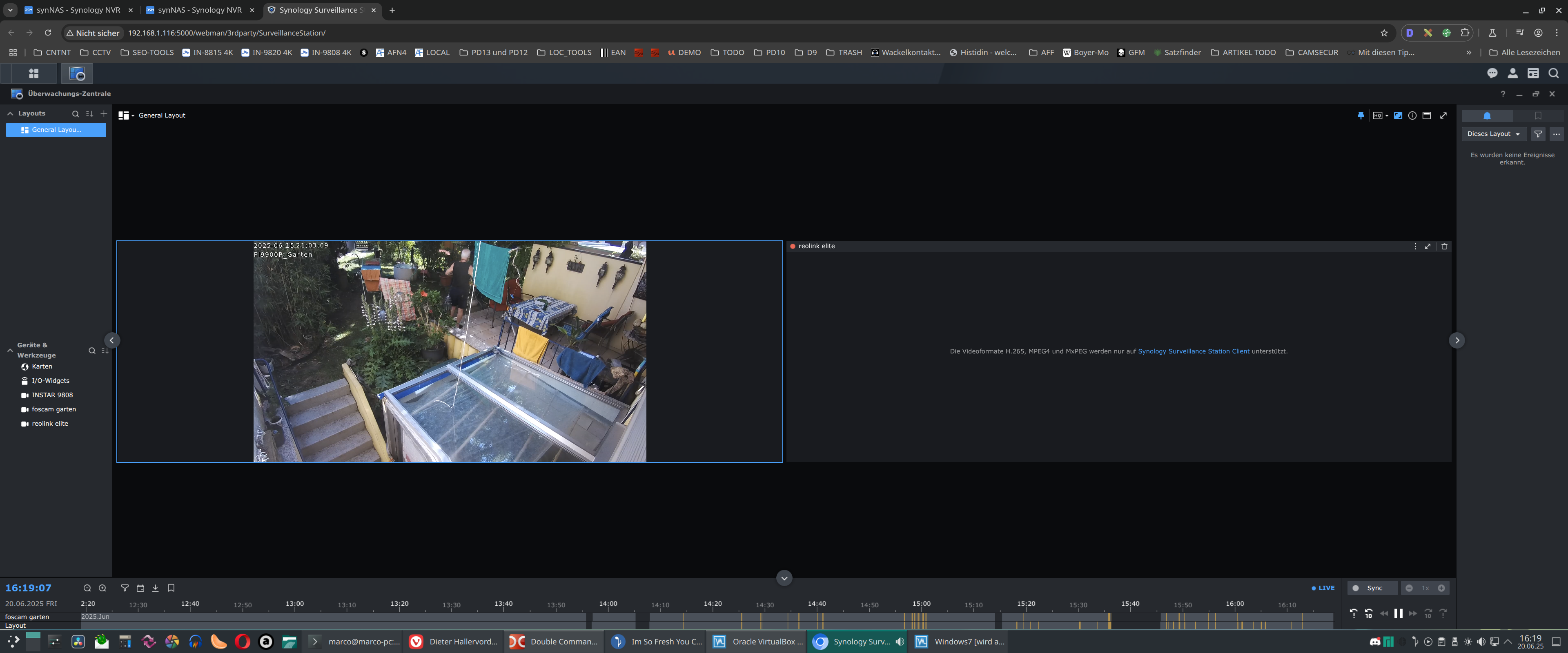This screenshot has width=1568, height=653.
Task: Select foscam garten in device list
Action: coord(53,410)
